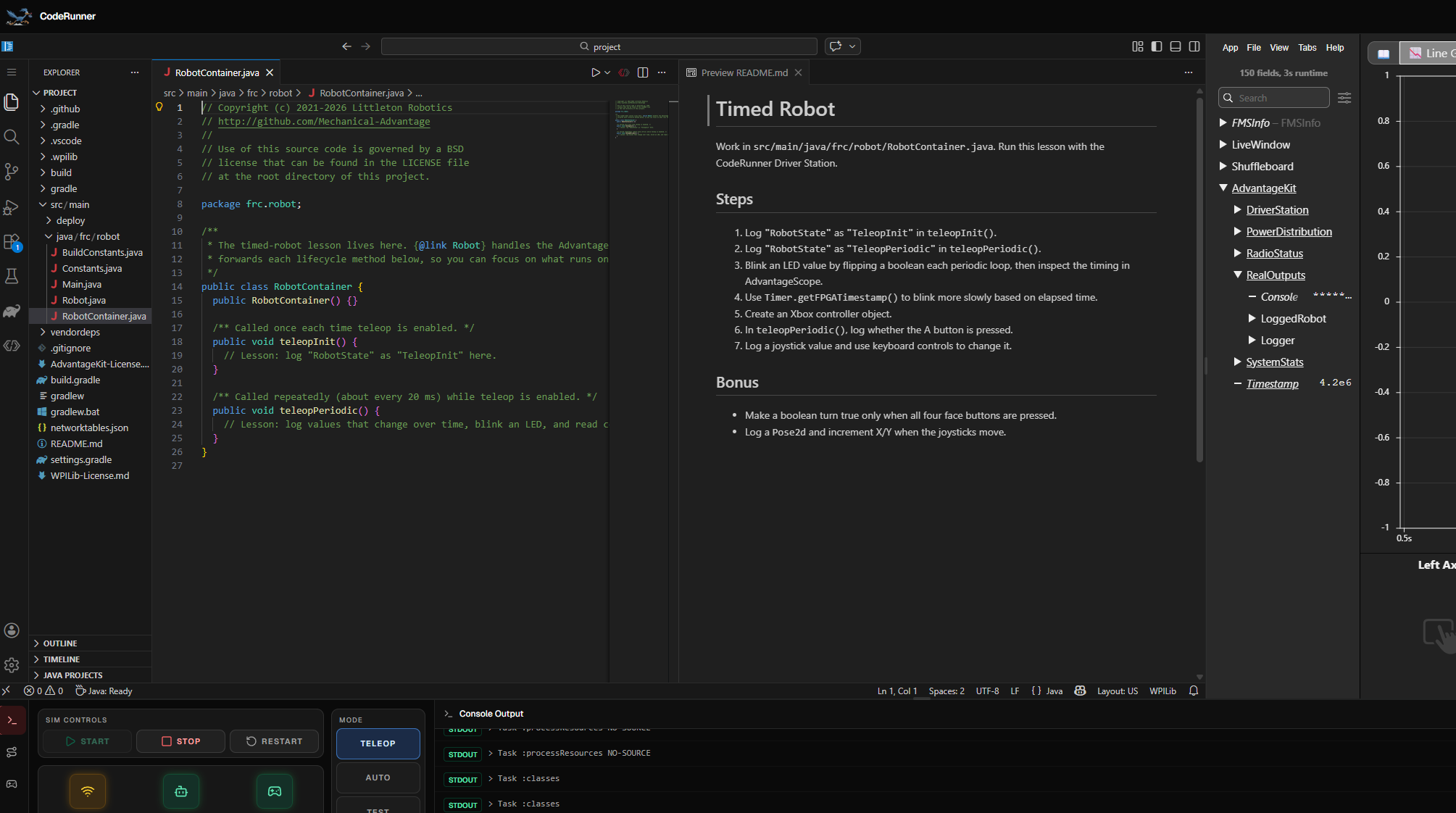
Task: Open the Extensions view with update badge
Action: [12, 242]
